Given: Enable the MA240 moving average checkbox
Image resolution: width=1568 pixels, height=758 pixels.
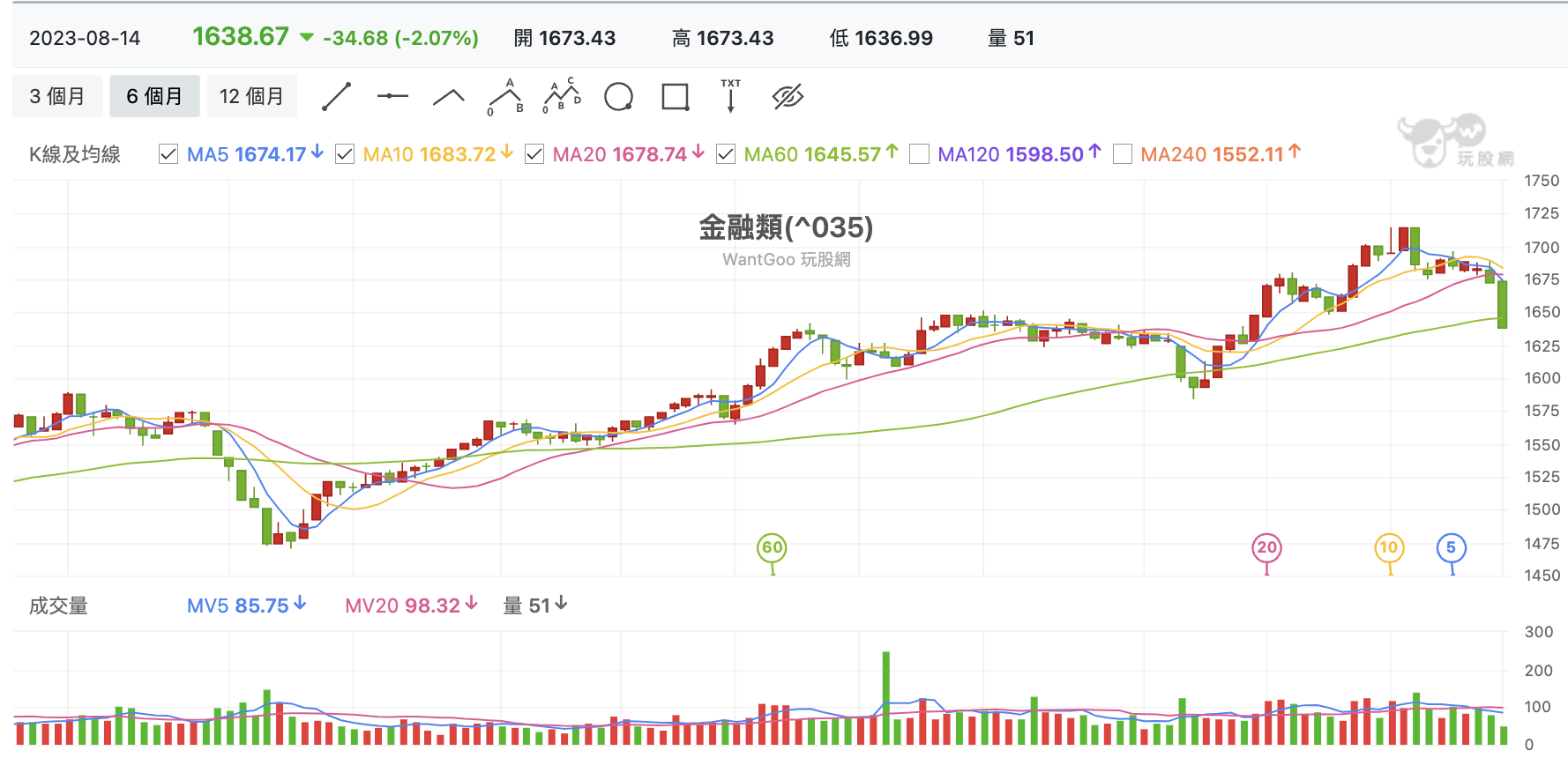Looking at the screenshot, I should (1123, 154).
